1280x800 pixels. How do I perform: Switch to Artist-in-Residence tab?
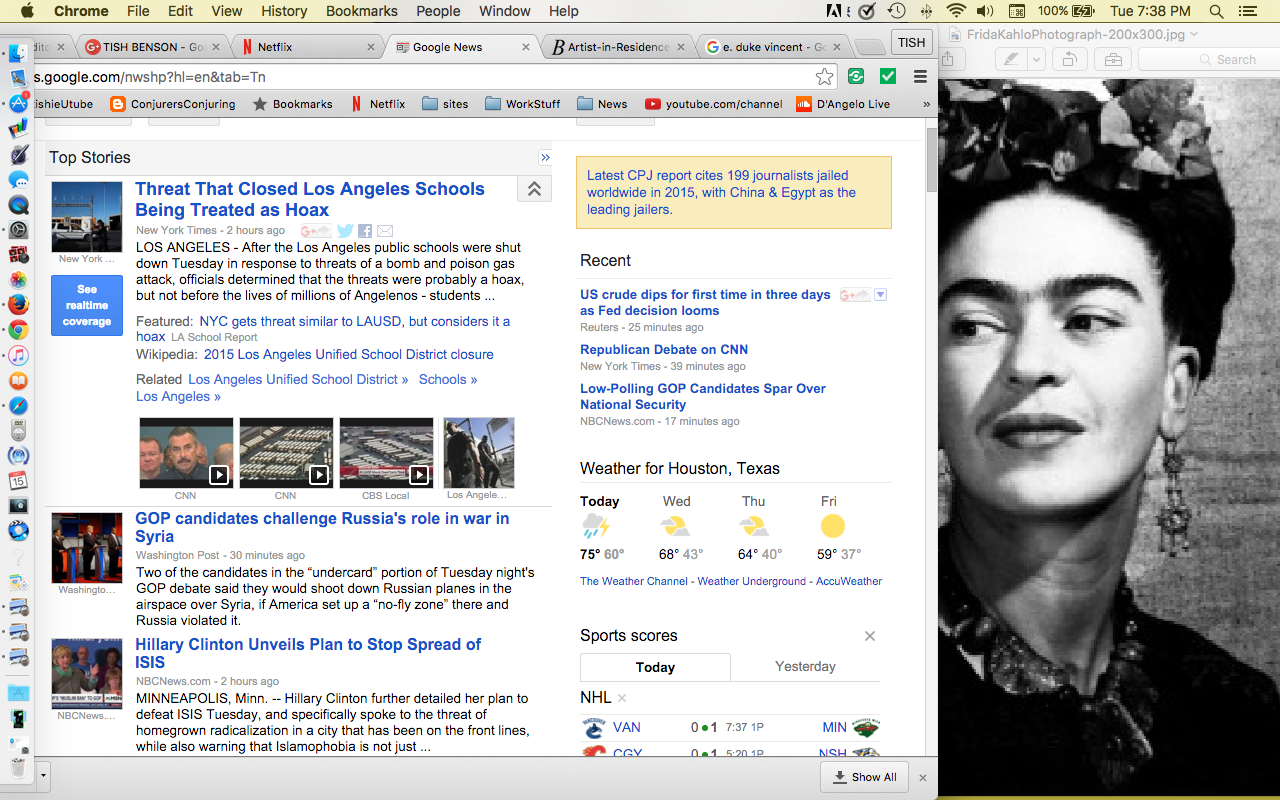618,47
